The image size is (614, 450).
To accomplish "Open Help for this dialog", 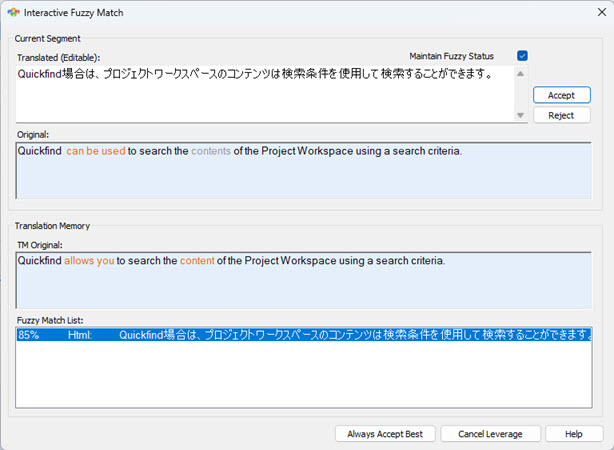I will [x=573, y=434].
